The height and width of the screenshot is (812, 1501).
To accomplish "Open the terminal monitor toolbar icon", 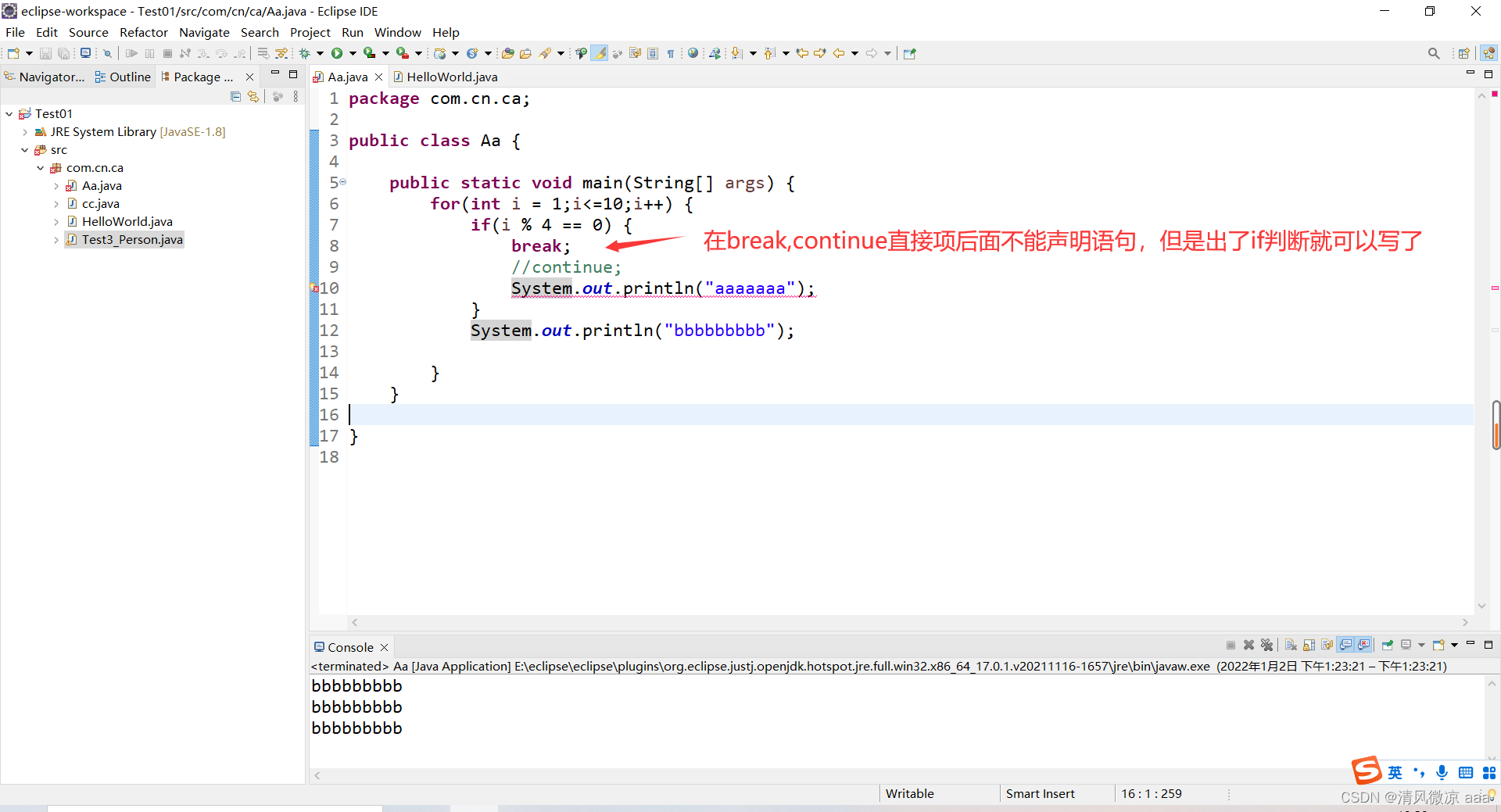I will pyautogui.click(x=85, y=53).
